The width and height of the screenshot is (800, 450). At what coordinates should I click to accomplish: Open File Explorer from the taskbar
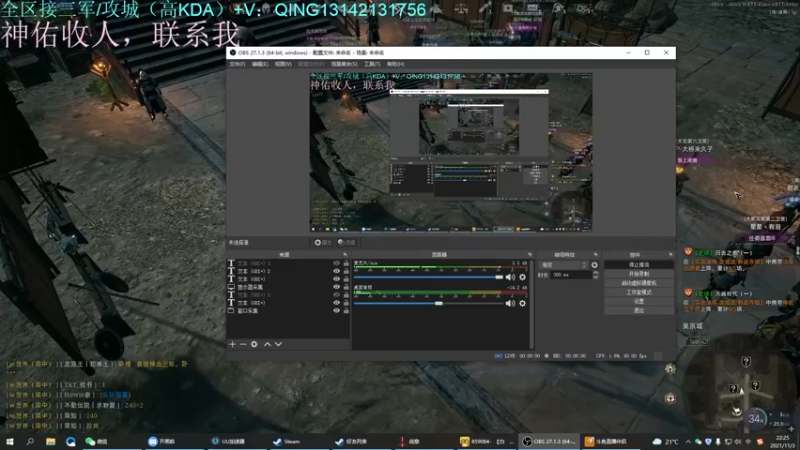[51, 441]
